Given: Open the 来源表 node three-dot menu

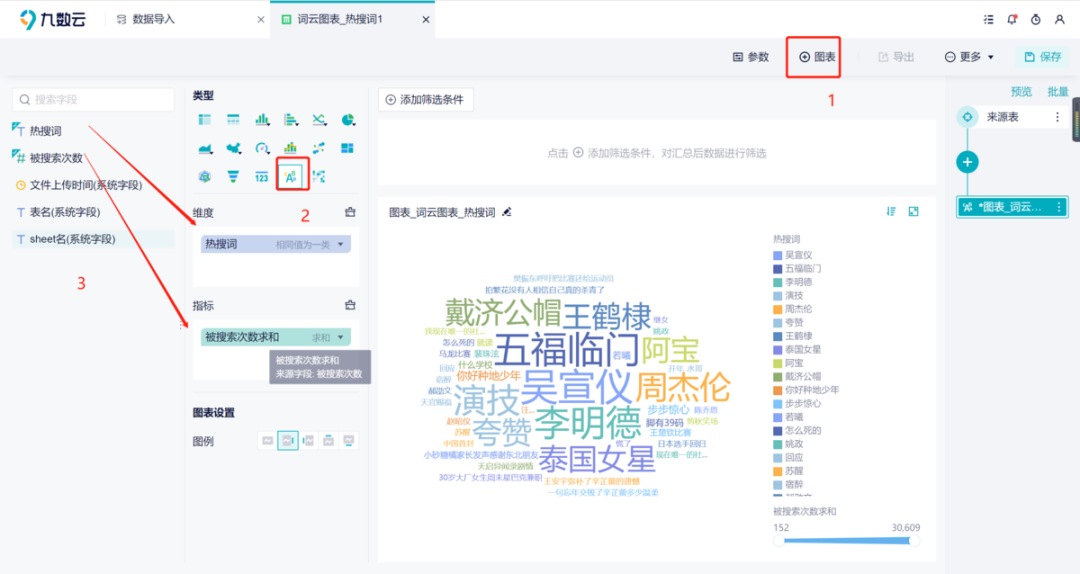Looking at the screenshot, I should (1057, 117).
